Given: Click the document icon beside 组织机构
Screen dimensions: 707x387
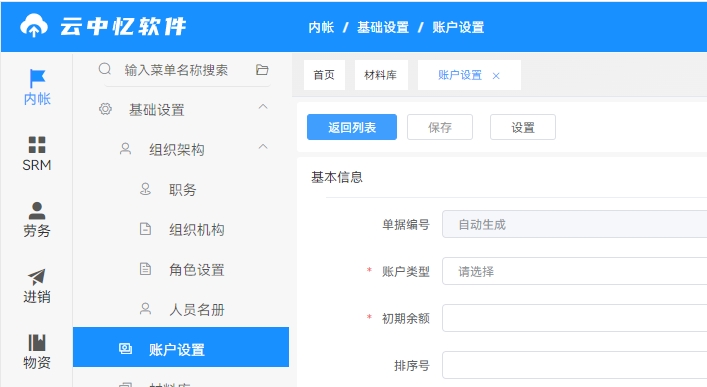Looking at the screenshot, I should tap(145, 229).
